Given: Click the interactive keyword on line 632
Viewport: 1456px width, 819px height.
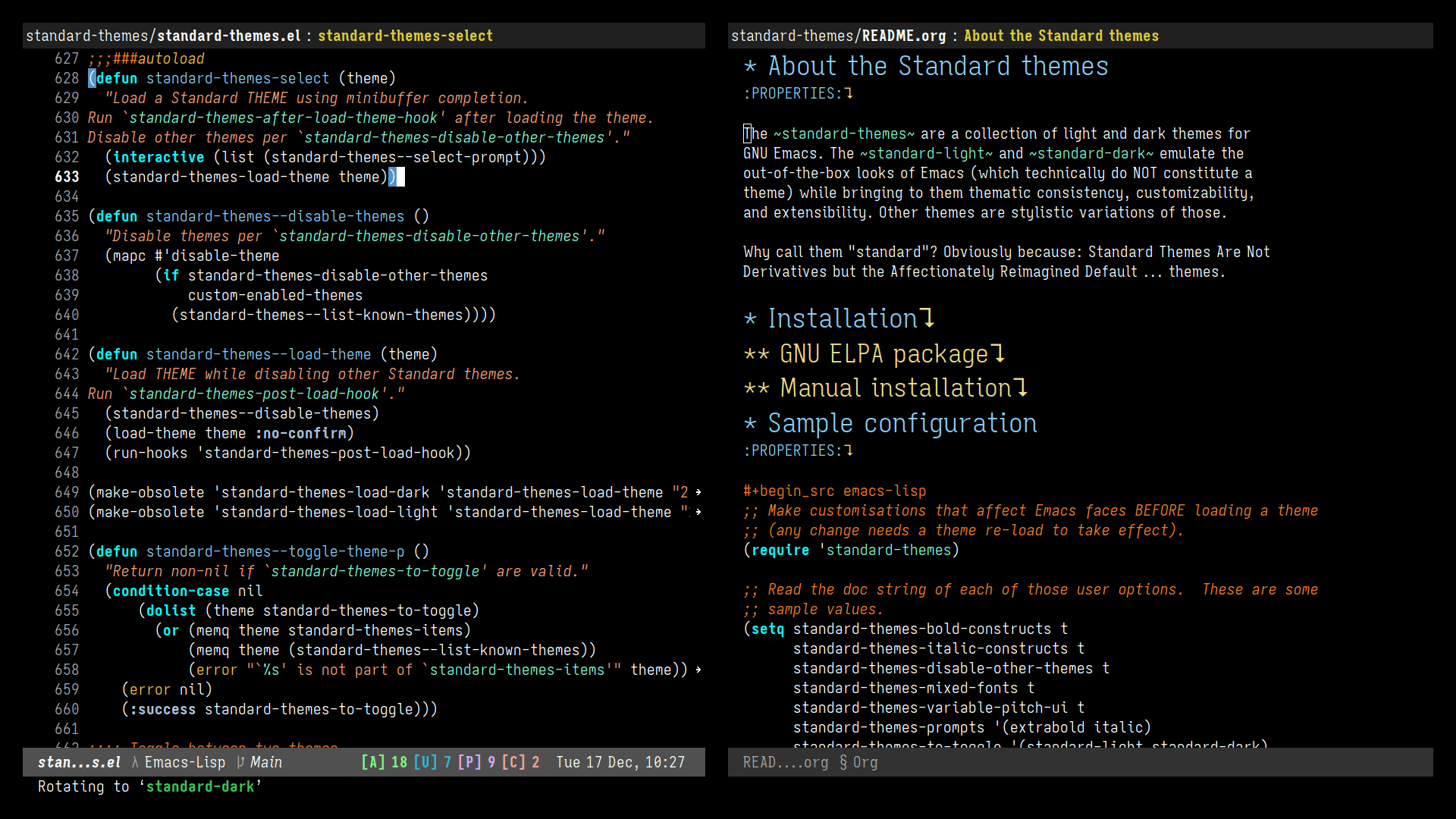Looking at the screenshot, I should 158,157.
